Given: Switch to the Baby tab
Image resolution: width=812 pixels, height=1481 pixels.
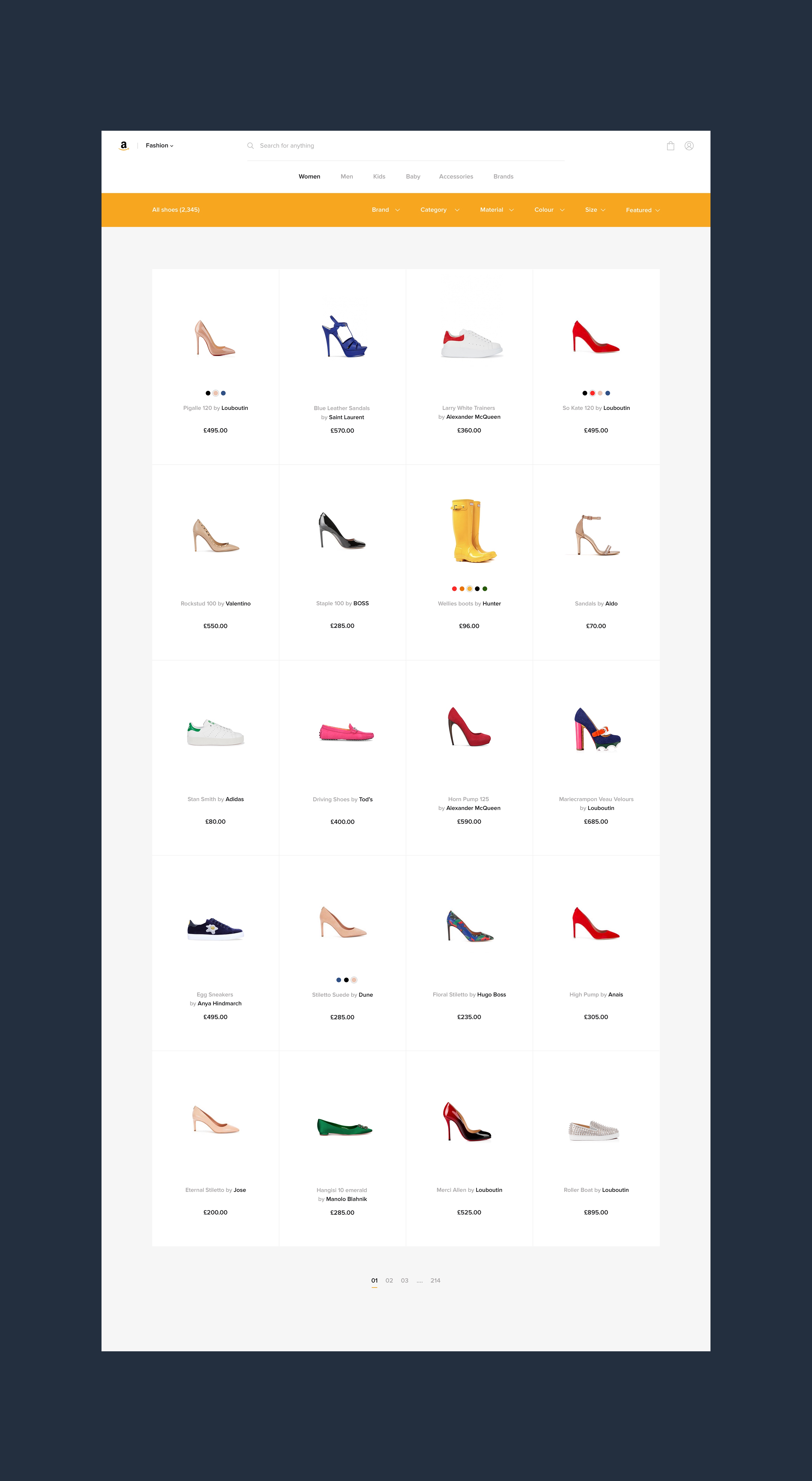Looking at the screenshot, I should point(413,176).
